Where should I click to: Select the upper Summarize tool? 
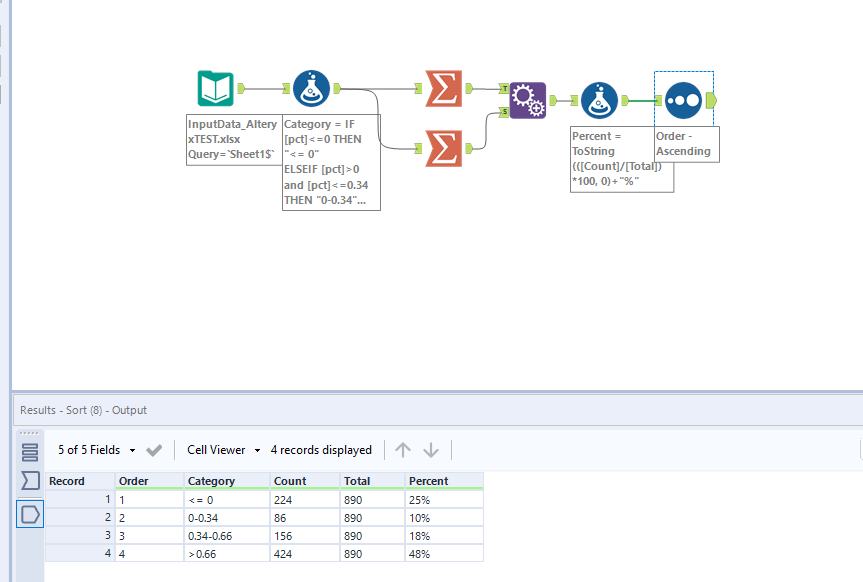[443, 89]
